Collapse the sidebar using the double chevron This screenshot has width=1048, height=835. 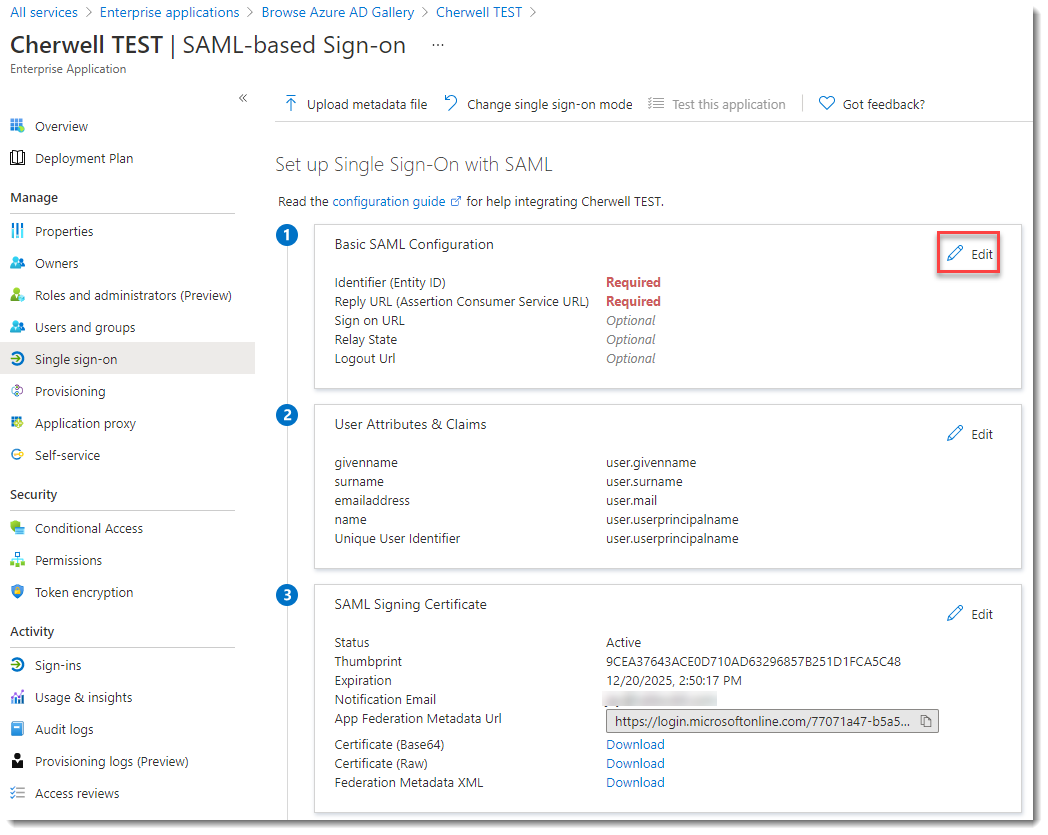tap(243, 98)
